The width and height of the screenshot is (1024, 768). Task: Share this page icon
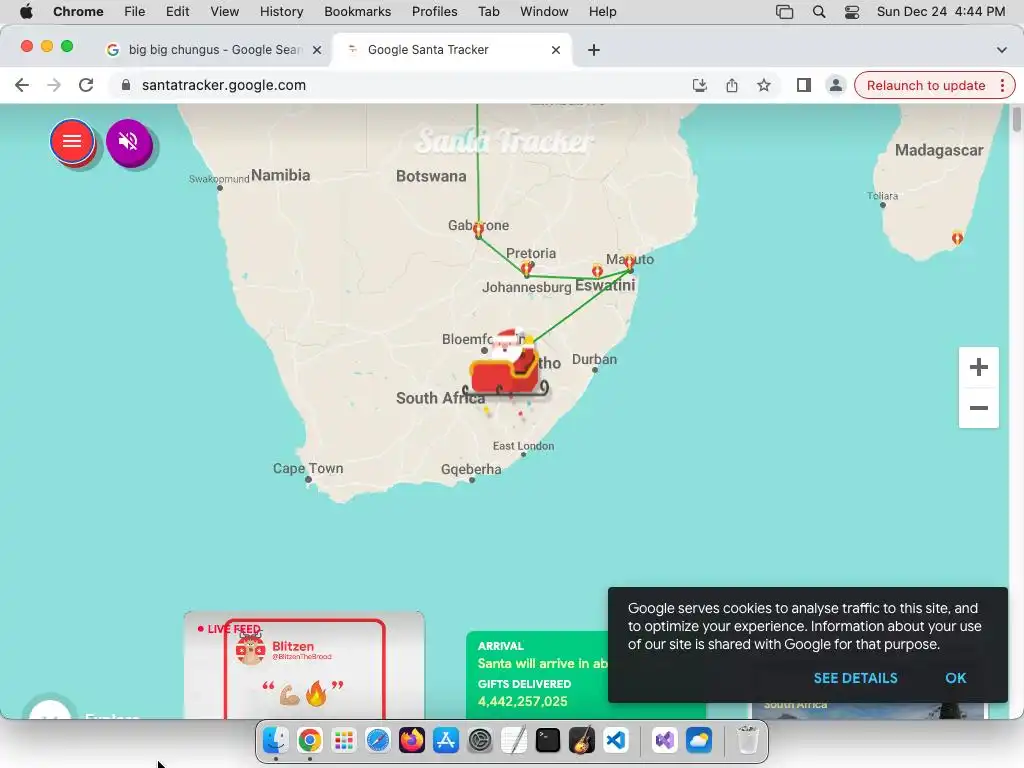click(x=731, y=86)
